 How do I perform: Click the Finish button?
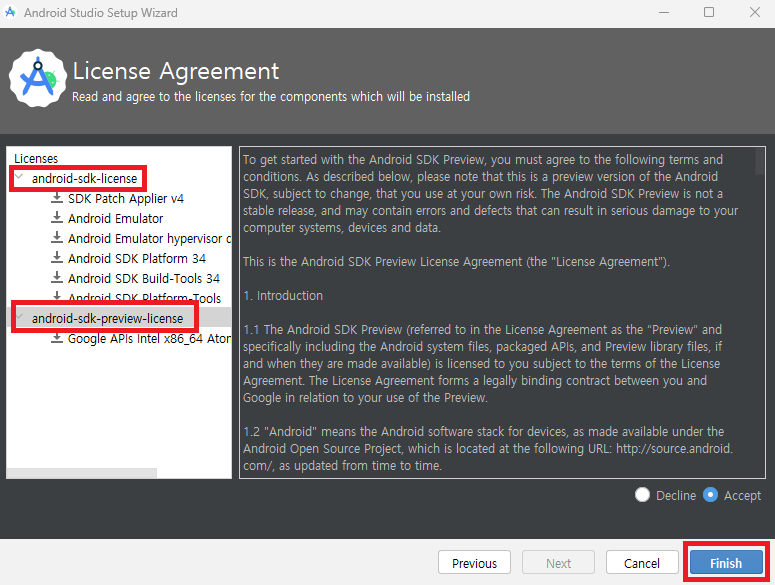[x=726, y=563]
